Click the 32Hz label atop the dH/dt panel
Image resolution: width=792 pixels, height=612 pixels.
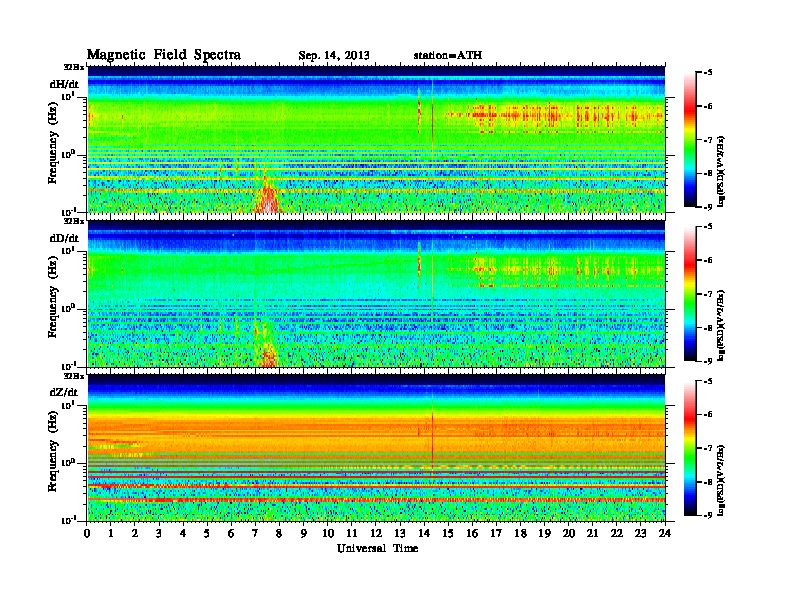[x=74, y=67]
